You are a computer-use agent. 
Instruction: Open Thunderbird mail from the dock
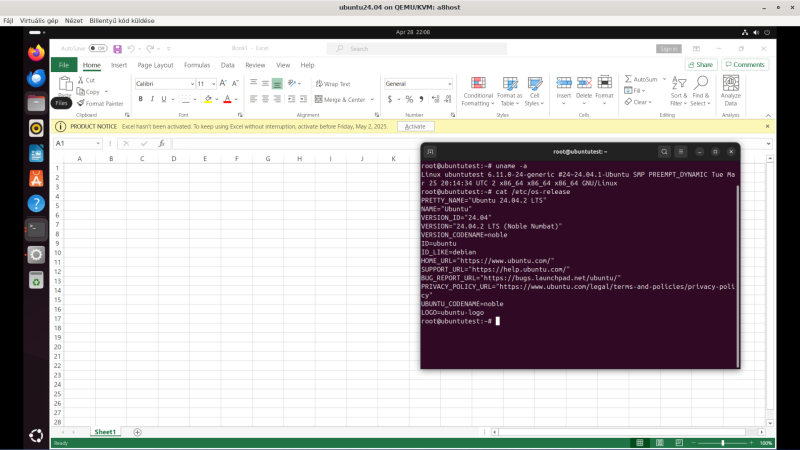(36, 78)
